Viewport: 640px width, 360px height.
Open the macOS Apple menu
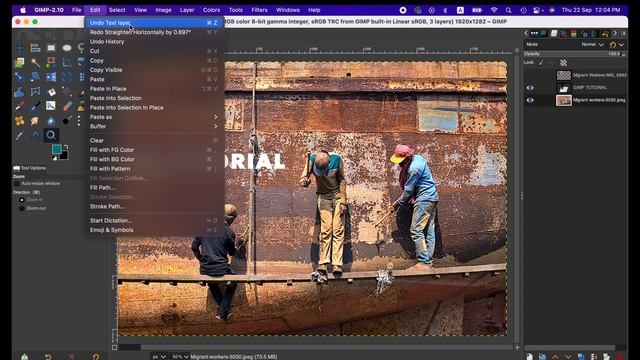(23, 10)
